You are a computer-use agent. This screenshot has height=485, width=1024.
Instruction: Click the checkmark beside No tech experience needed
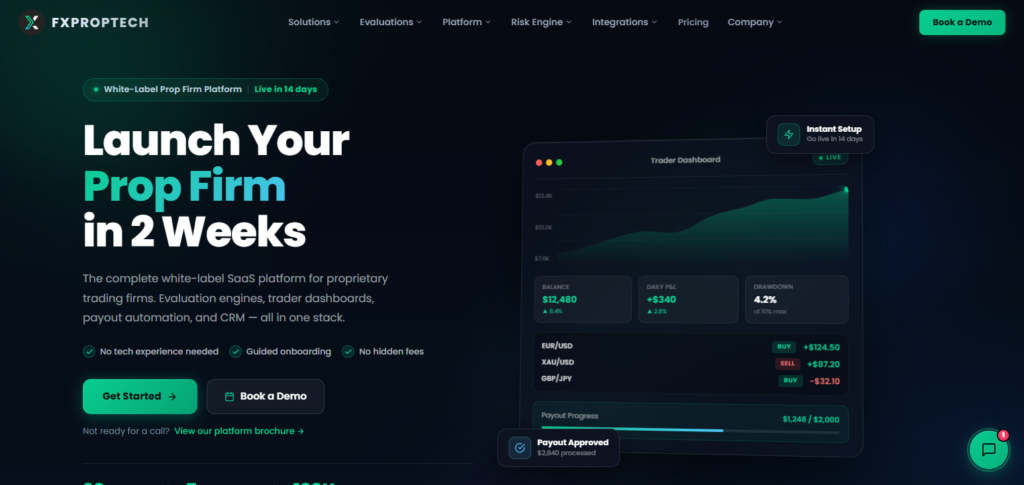pos(89,351)
